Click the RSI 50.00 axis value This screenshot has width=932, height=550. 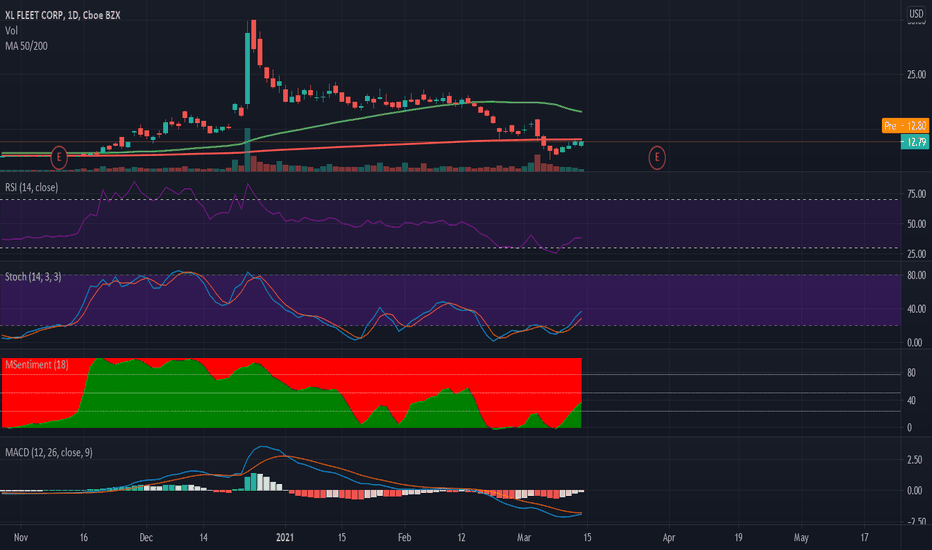coord(916,224)
